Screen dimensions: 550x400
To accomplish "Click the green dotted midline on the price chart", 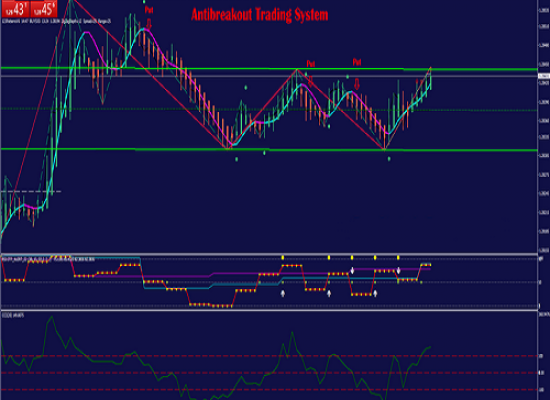I will (269, 110).
